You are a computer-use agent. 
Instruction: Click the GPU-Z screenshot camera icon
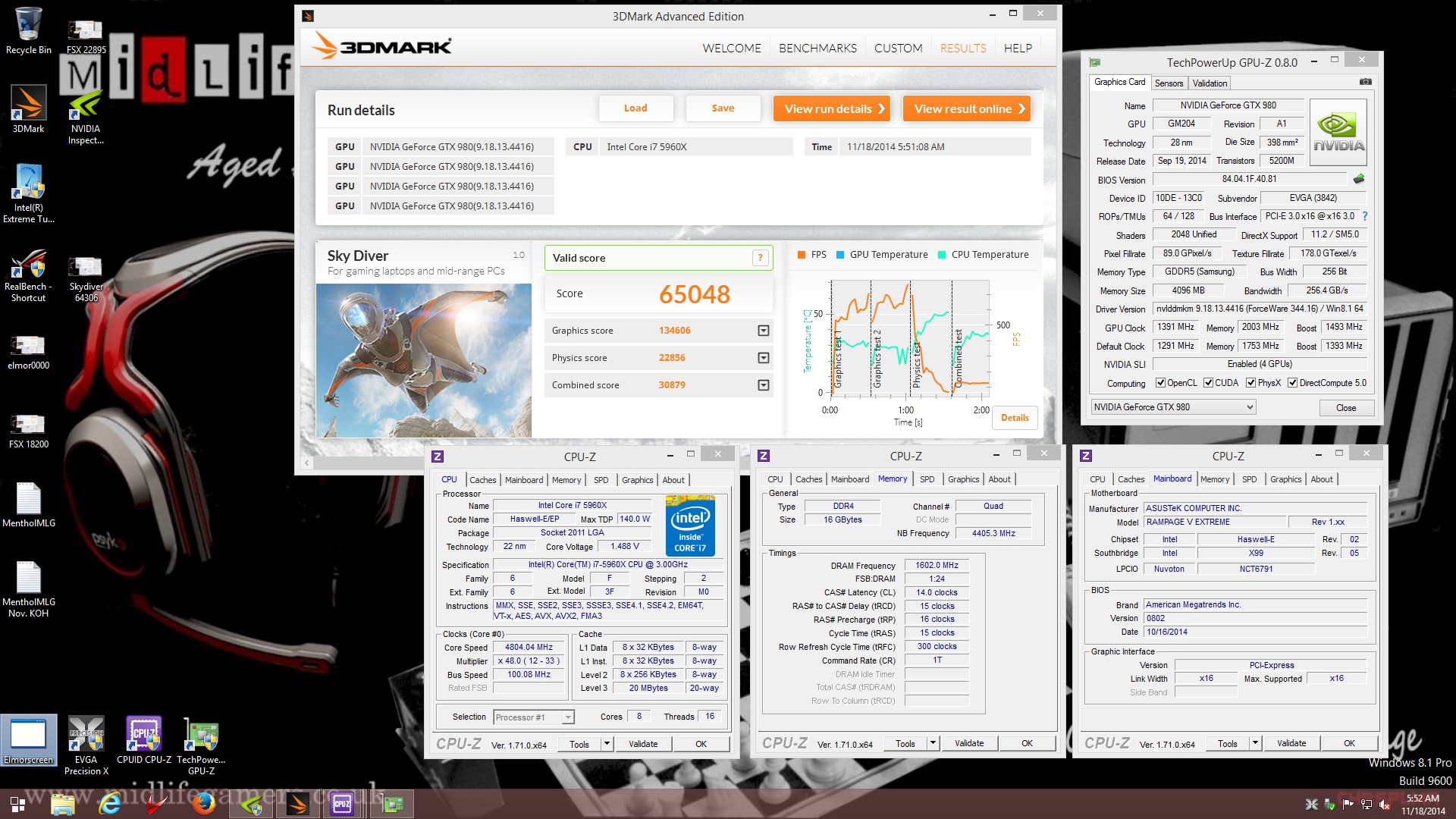pos(1365,82)
